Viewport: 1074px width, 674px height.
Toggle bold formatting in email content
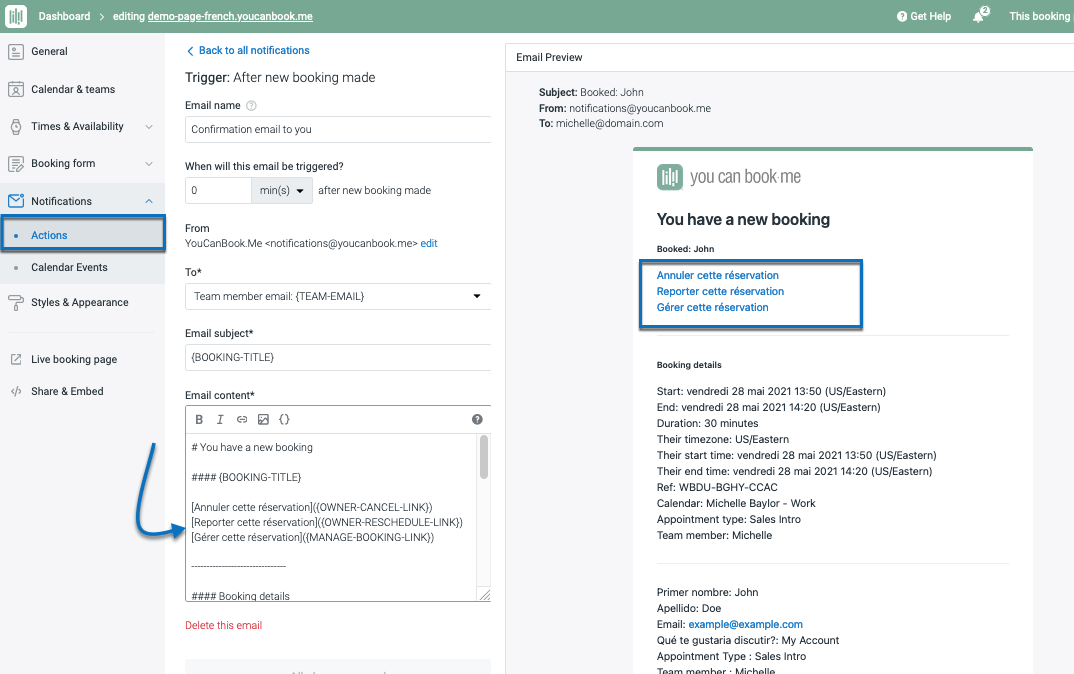pos(200,419)
